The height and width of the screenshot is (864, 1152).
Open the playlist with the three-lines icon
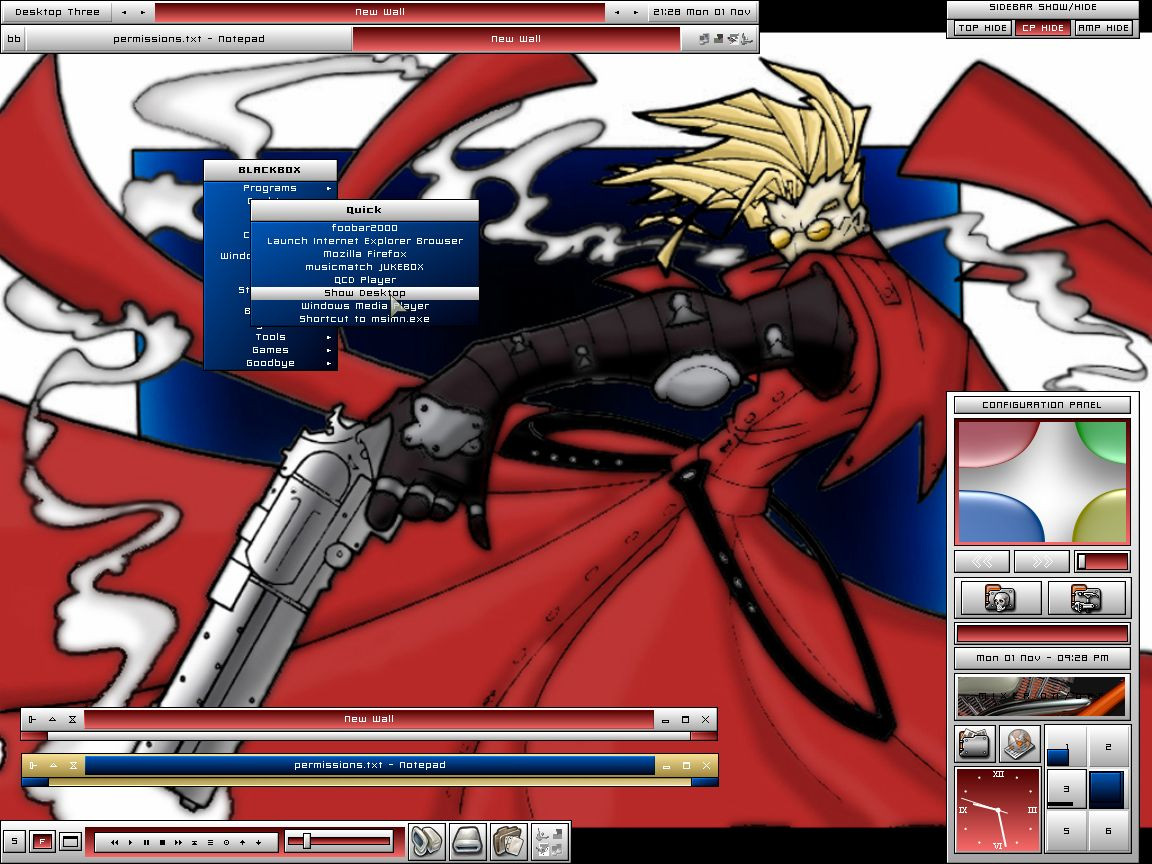pos(210,843)
